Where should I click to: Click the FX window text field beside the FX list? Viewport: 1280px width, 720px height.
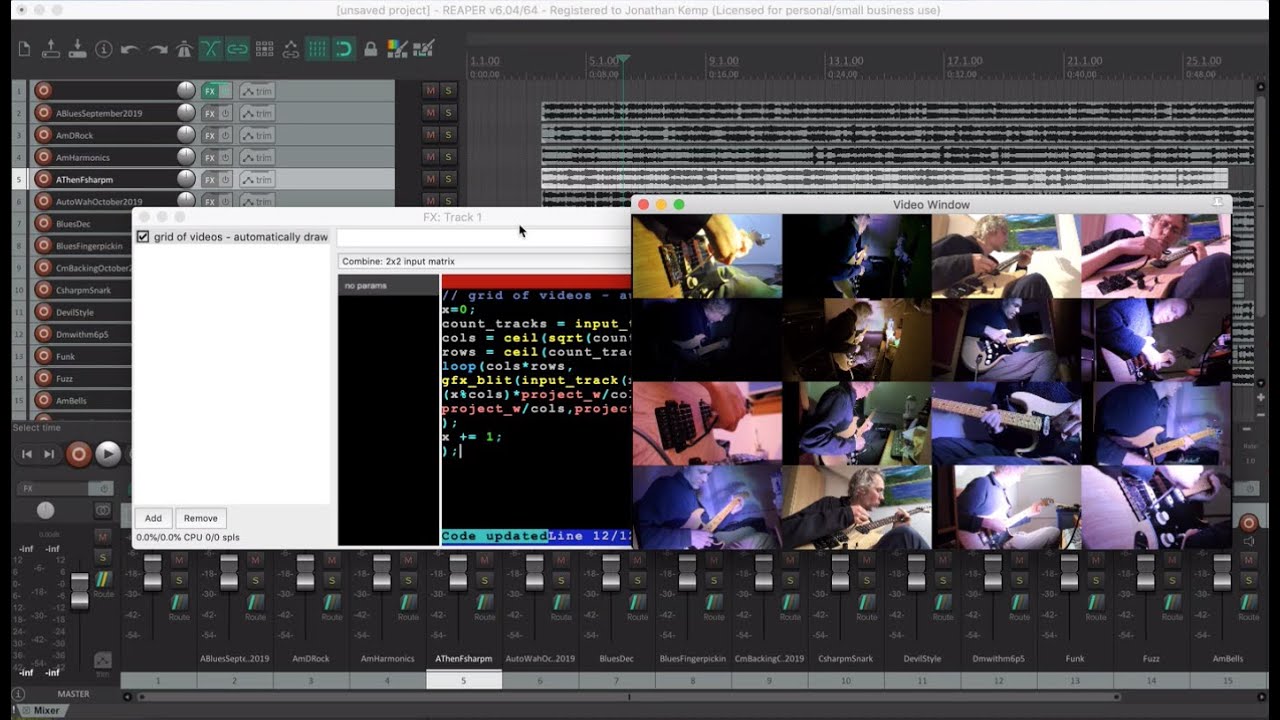(x=484, y=237)
